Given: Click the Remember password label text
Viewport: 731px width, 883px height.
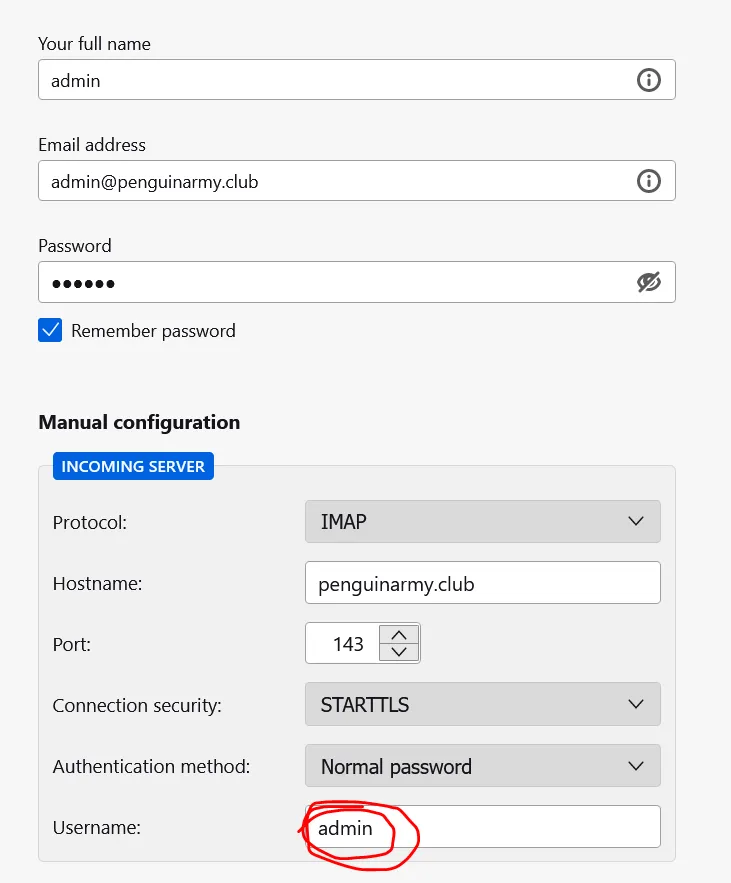Looking at the screenshot, I should [x=153, y=331].
